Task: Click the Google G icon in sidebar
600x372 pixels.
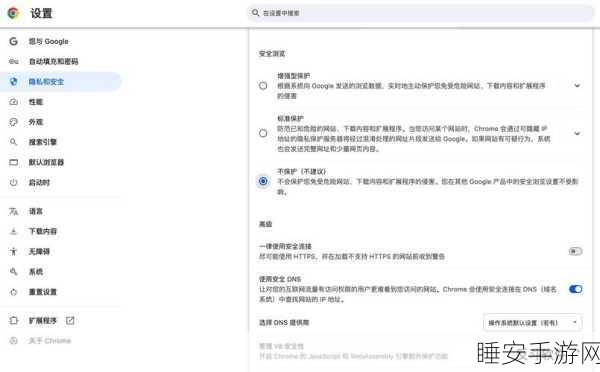Action: 13,41
